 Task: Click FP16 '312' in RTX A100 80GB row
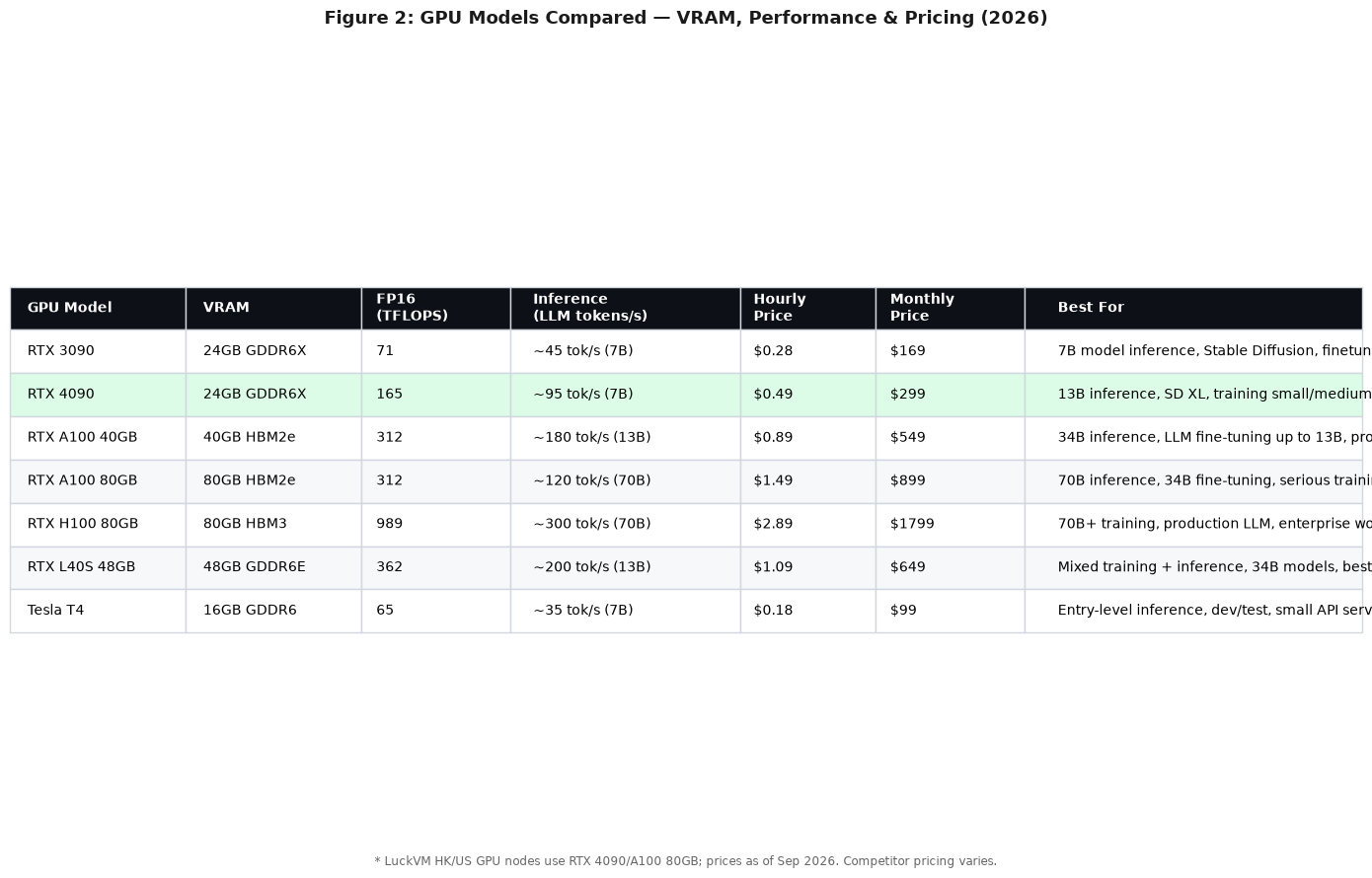tap(435, 481)
